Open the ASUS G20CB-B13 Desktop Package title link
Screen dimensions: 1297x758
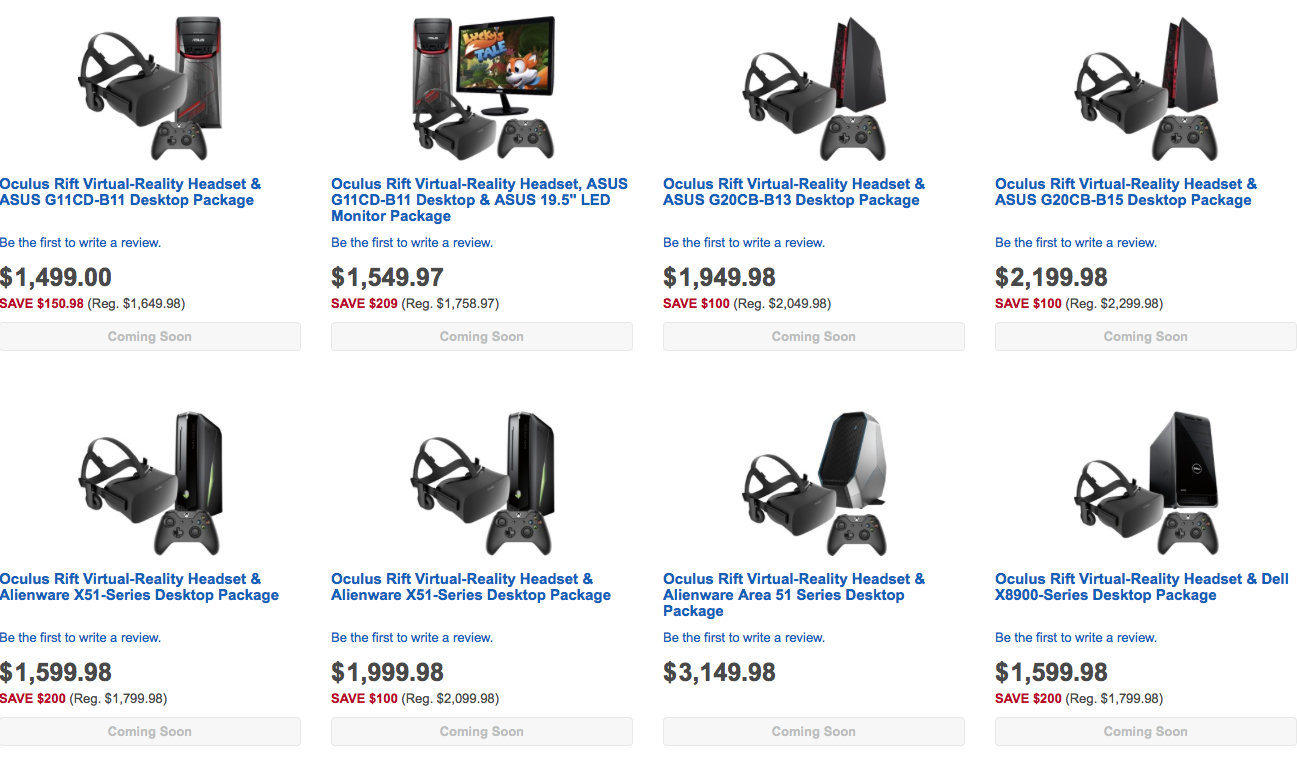793,192
